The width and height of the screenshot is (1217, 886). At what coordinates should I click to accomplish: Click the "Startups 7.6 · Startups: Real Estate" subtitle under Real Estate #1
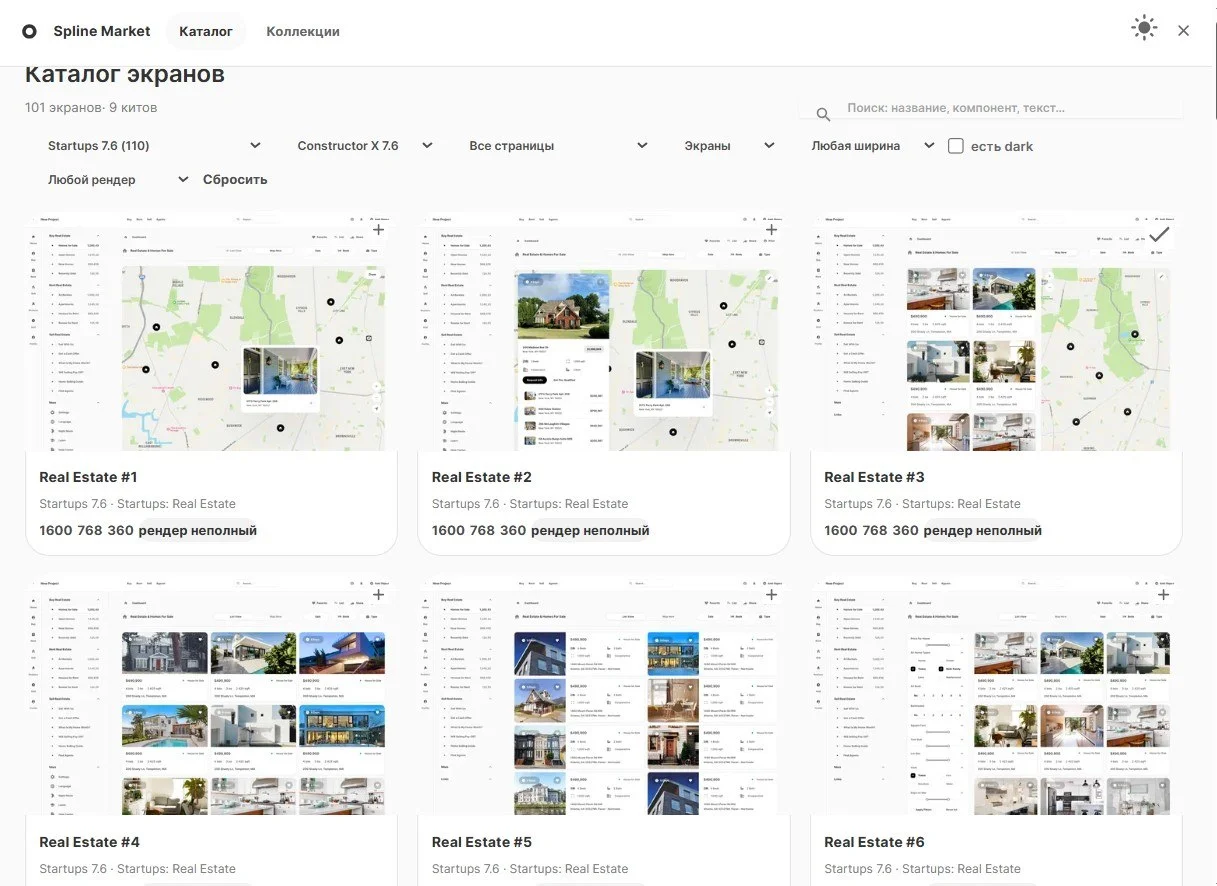(x=138, y=504)
